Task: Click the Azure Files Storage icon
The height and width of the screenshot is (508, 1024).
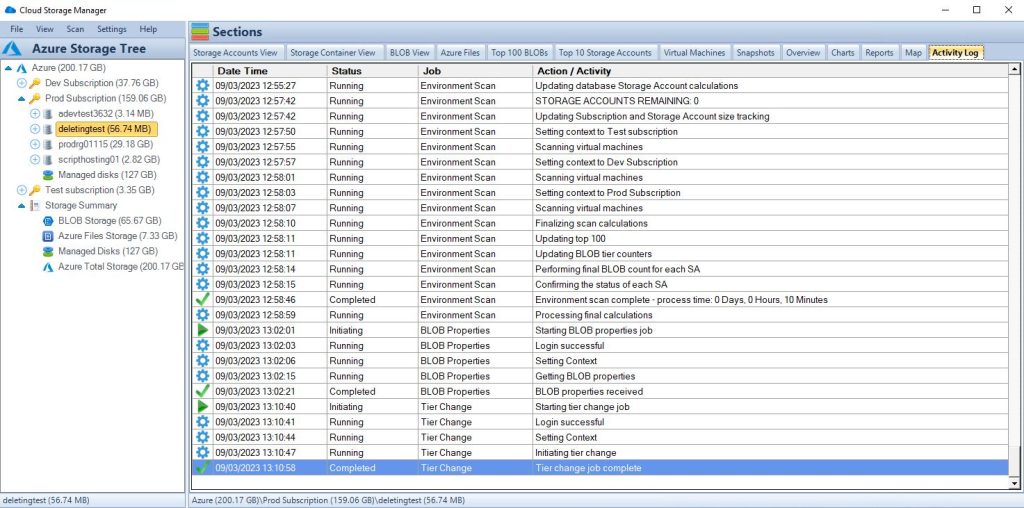Action: (x=48, y=236)
